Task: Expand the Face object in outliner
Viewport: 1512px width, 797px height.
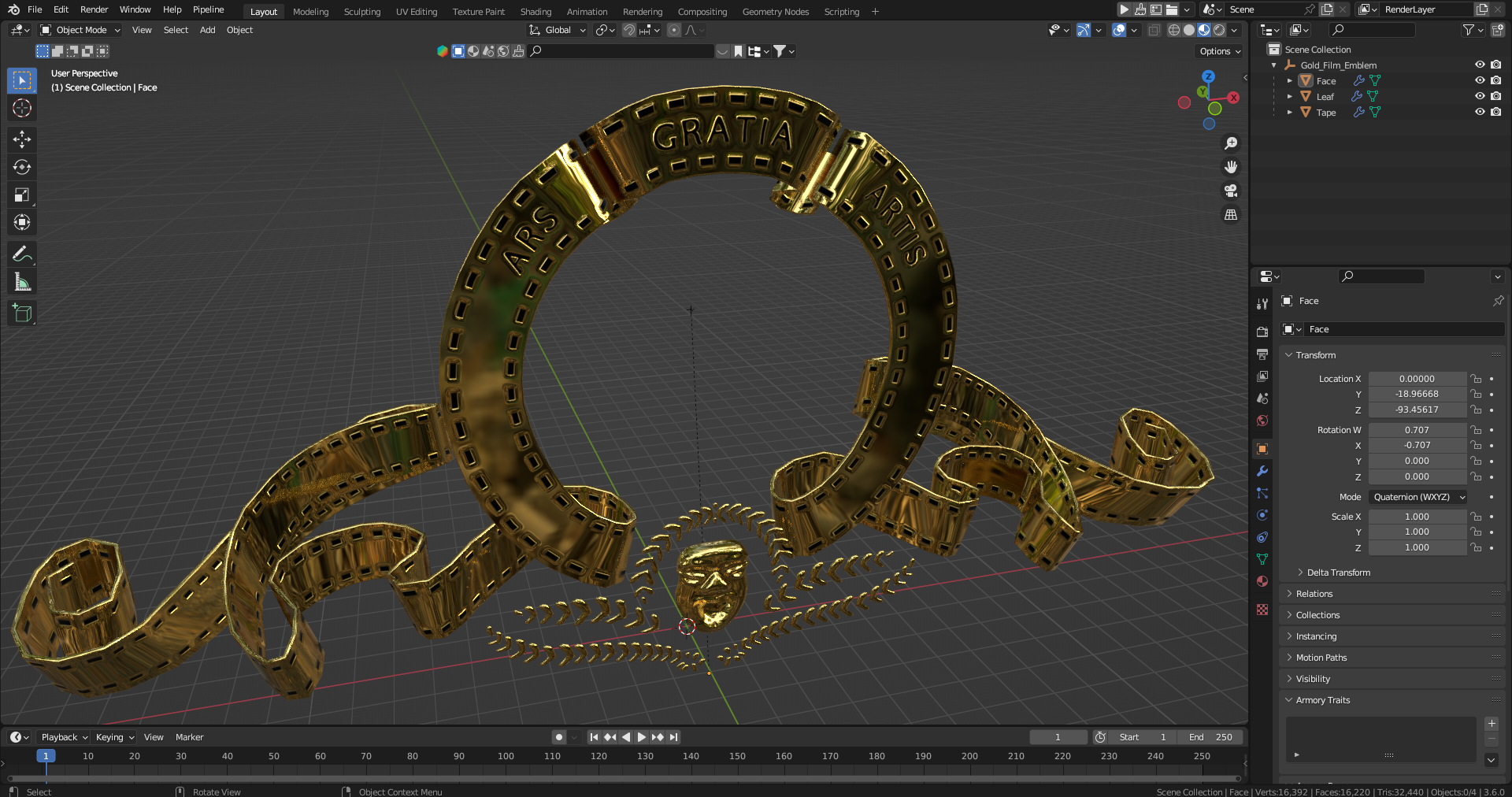Action: tap(1289, 80)
